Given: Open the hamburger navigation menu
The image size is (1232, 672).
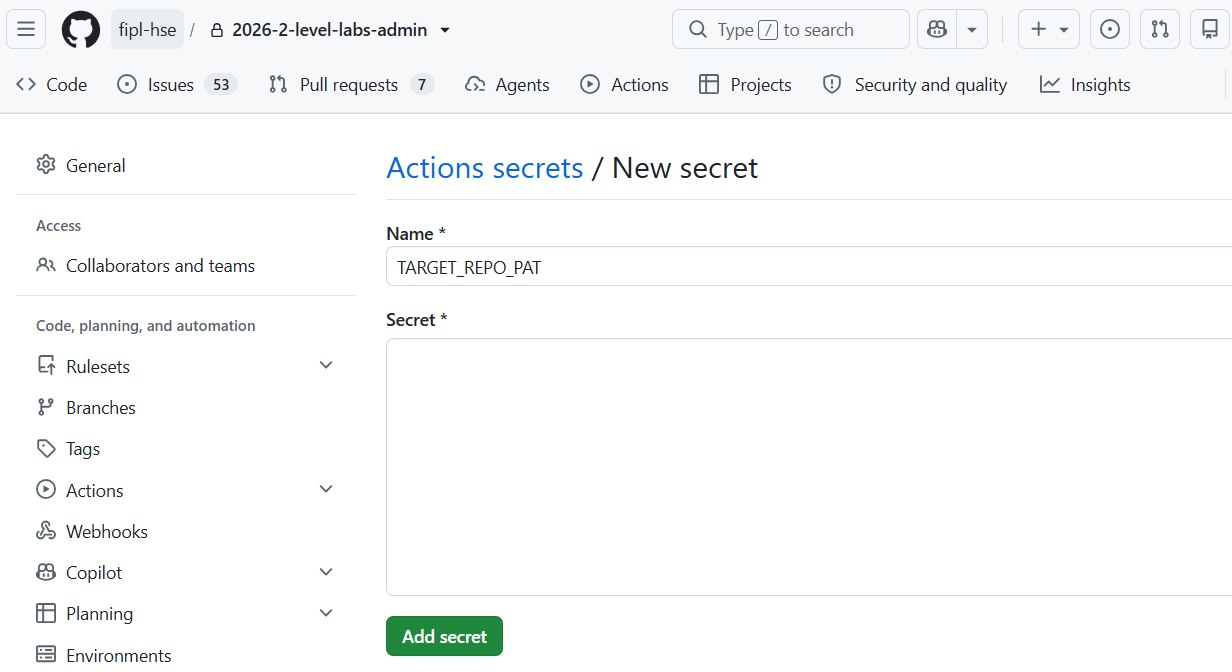Looking at the screenshot, I should 26,30.
